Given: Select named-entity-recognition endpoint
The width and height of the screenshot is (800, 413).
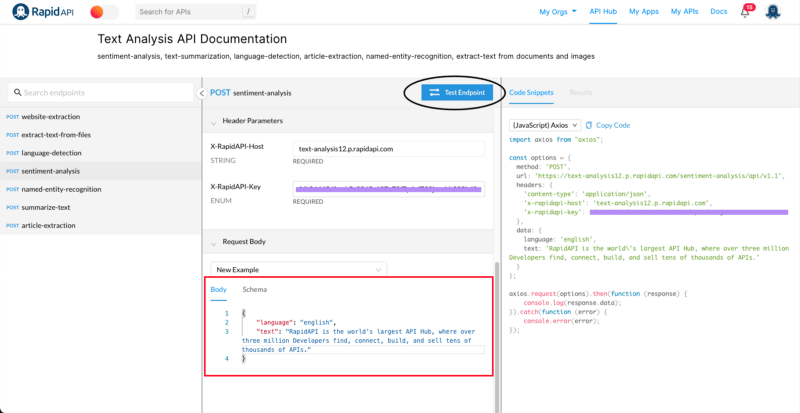Looking at the screenshot, I should click(101, 189).
